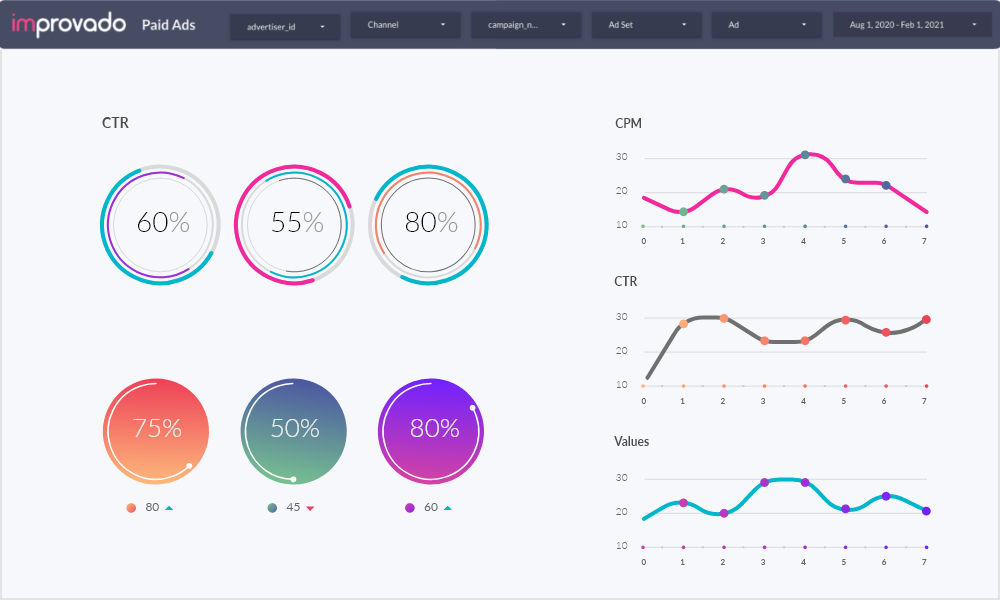The image size is (1000, 600).
Task: Expand the Channel dropdown
Action: click(x=405, y=25)
